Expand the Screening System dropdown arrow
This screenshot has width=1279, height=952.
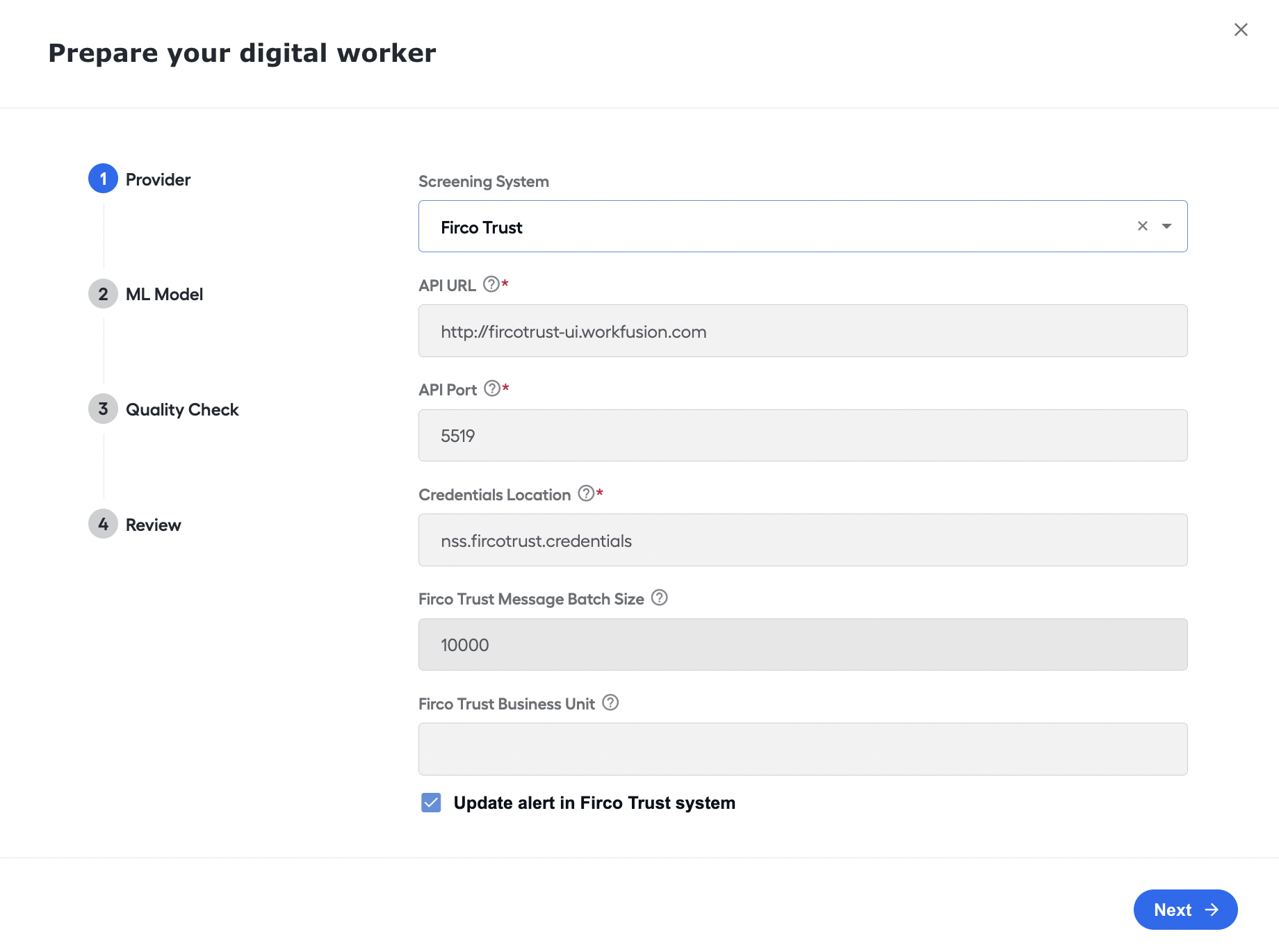pos(1167,226)
